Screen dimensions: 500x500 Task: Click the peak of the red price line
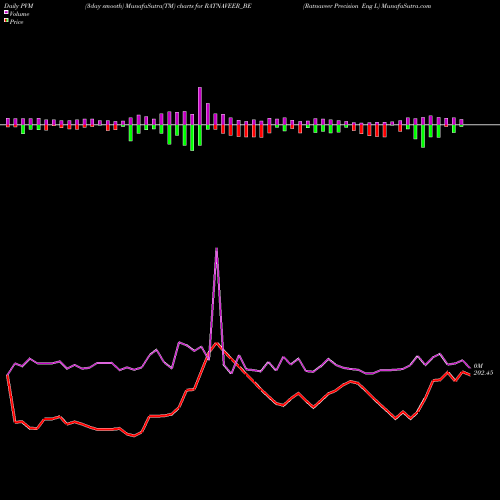217,343
